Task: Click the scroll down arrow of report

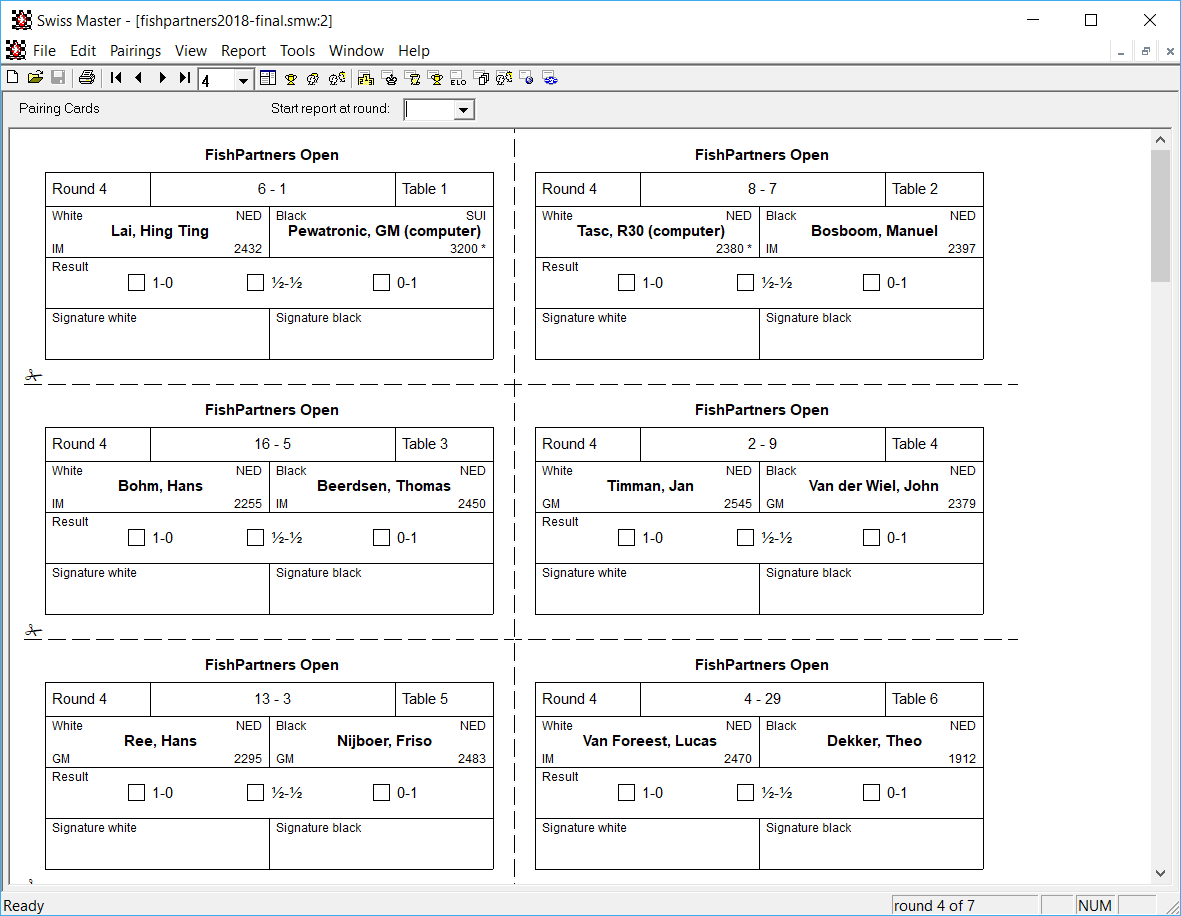Action: [x=1161, y=873]
